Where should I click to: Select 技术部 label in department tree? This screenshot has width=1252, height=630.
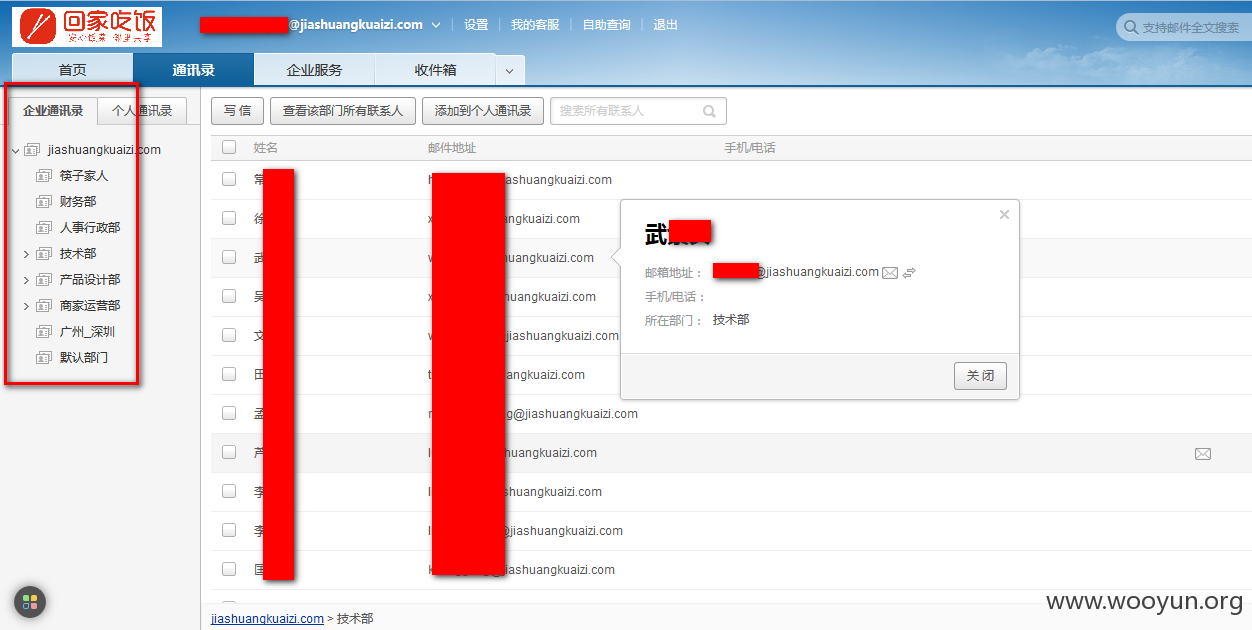pos(78,254)
